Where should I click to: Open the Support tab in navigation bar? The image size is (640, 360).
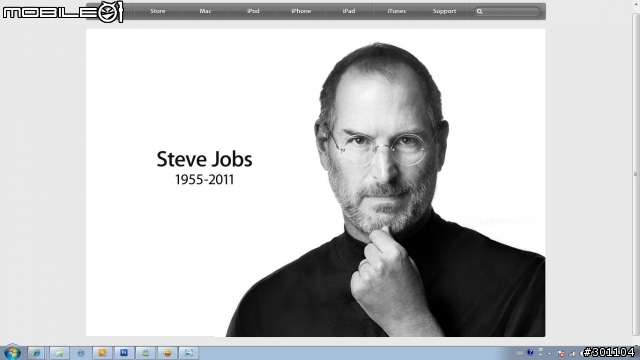click(444, 11)
